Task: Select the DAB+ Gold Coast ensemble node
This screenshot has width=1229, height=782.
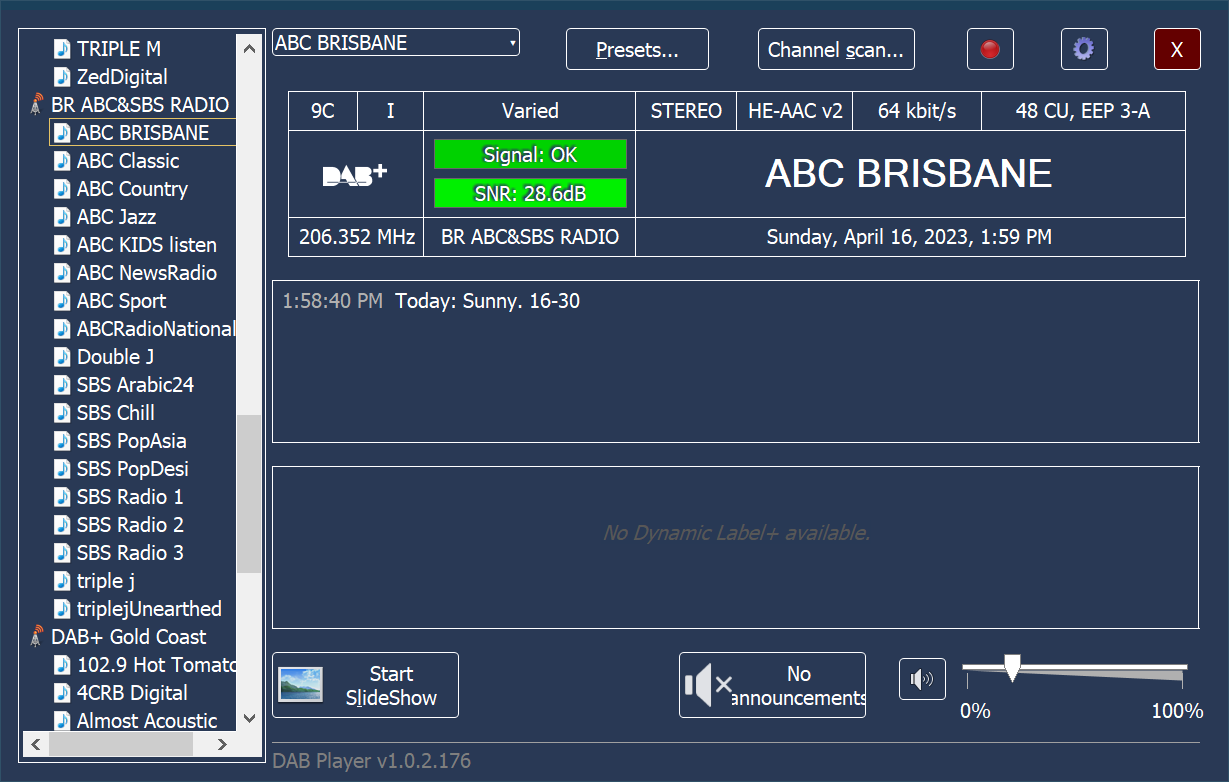Action: 129,637
